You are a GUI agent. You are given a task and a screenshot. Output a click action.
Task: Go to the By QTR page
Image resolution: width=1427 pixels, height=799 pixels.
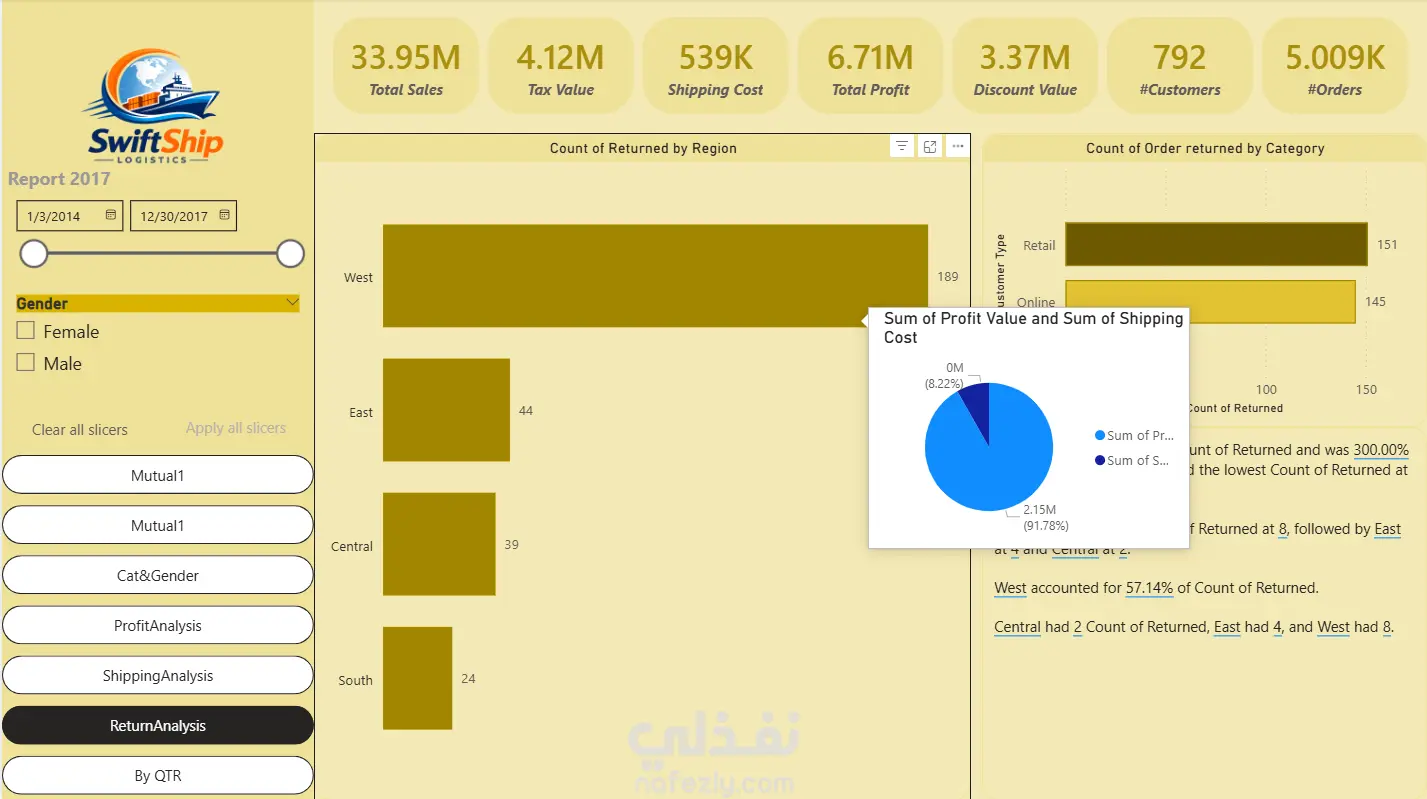(x=158, y=775)
